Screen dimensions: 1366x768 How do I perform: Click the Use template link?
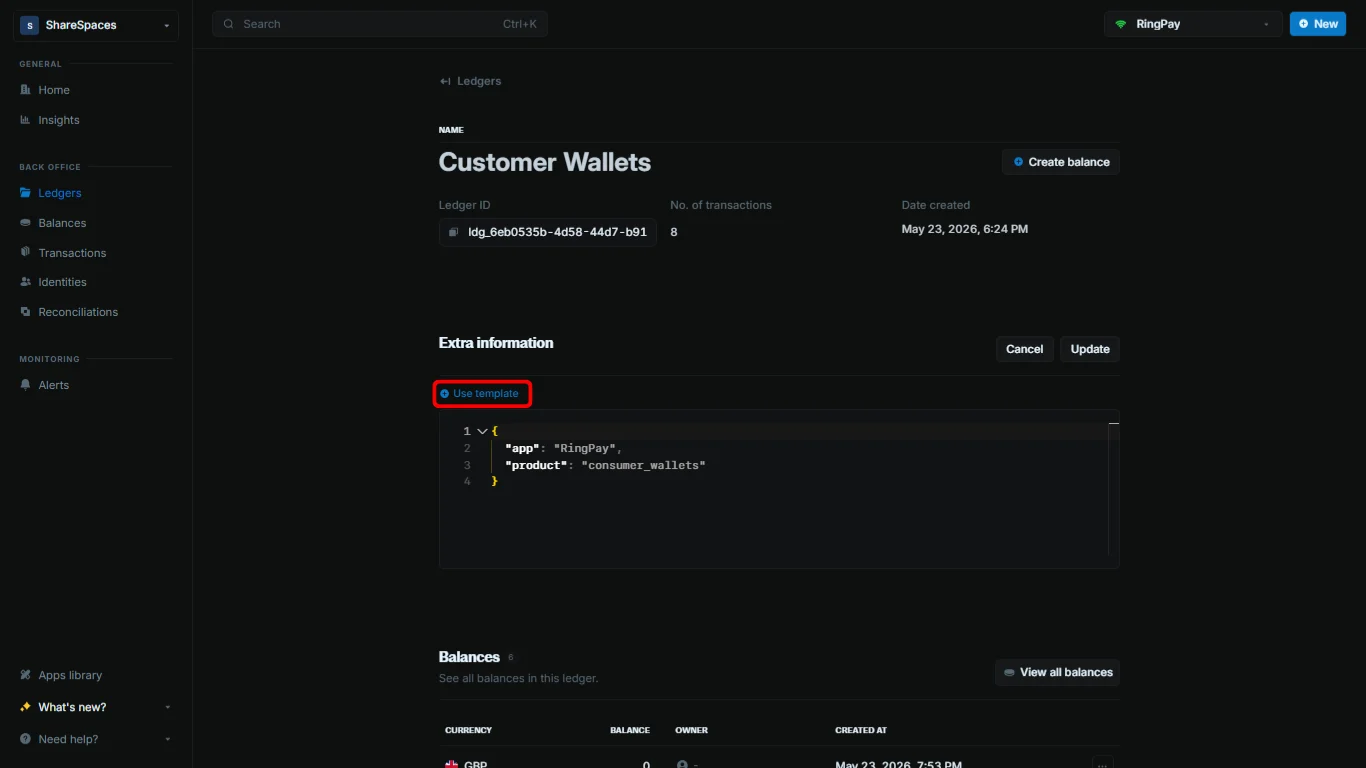479,394
